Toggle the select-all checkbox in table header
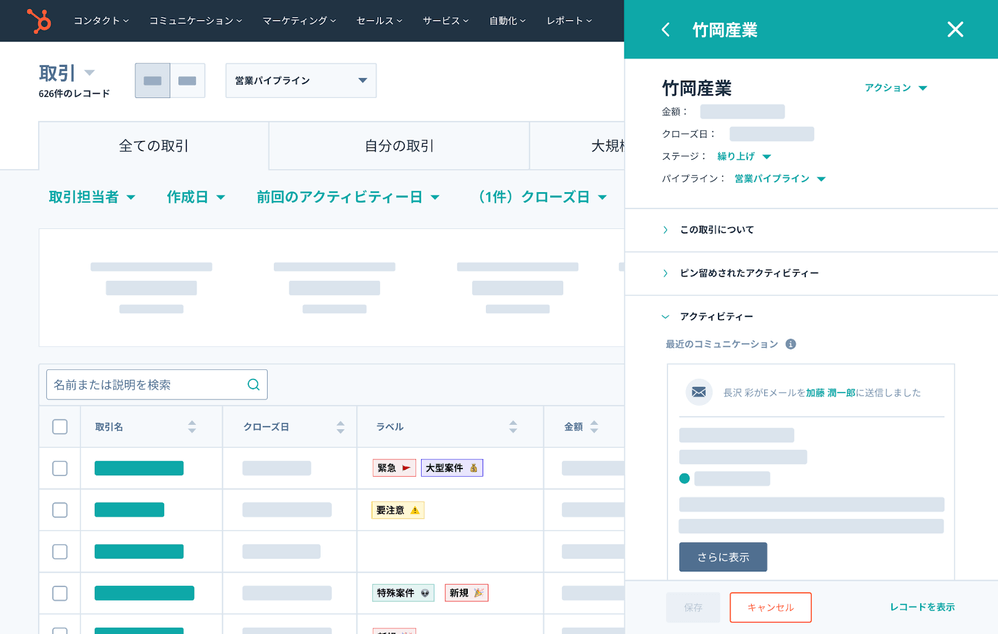The height and width of the screenshot is (634, 998). click(60, 427)
